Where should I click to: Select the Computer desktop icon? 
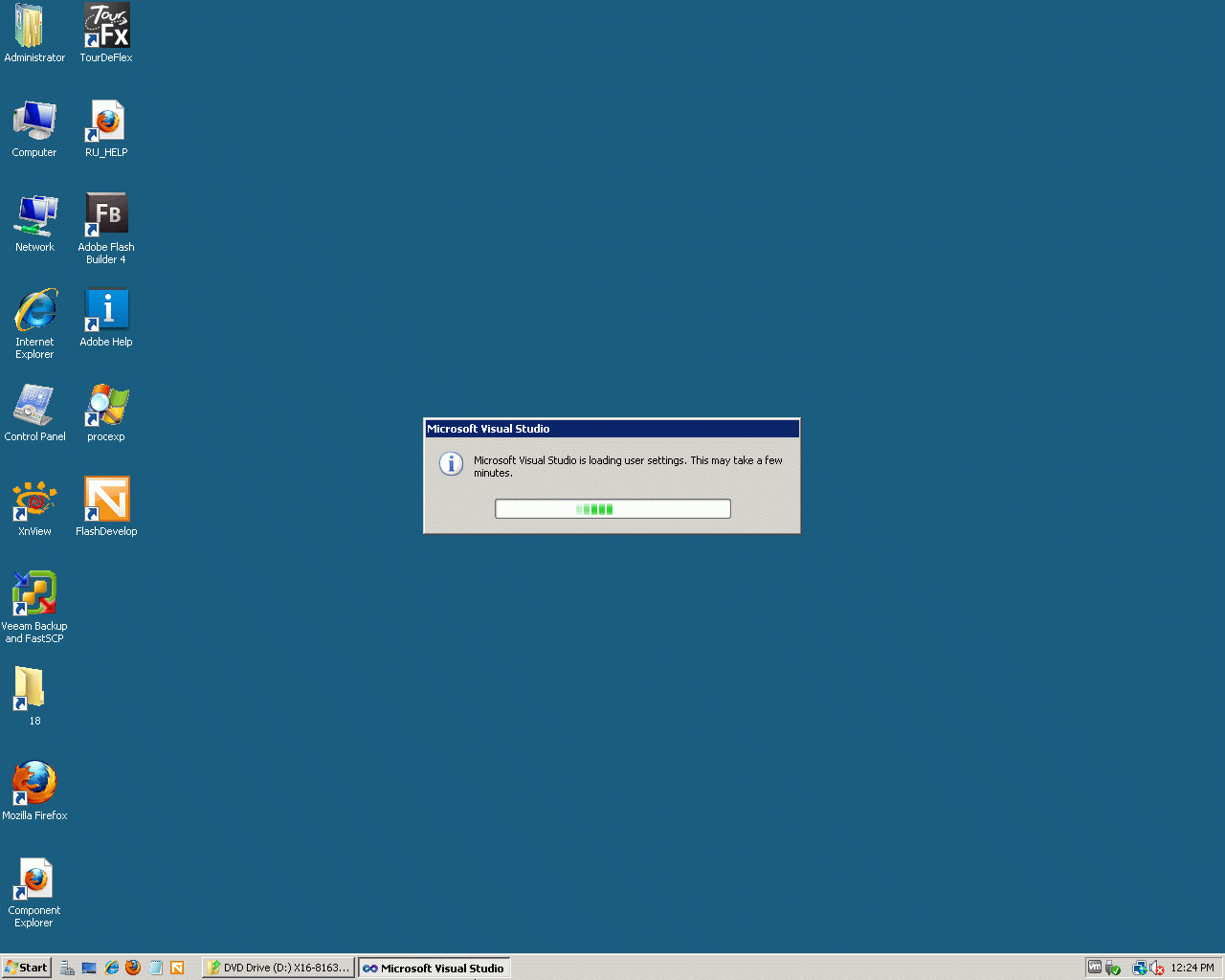pos(34,128)
